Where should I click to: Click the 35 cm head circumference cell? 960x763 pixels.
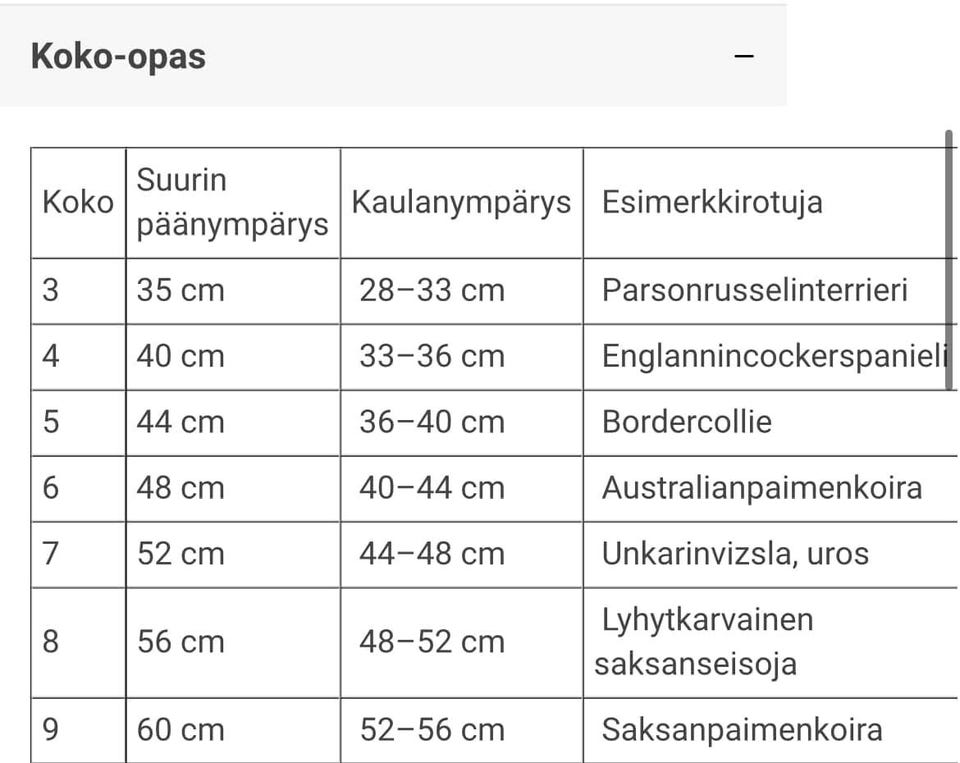pyautogui.click(x=181, y=290)
